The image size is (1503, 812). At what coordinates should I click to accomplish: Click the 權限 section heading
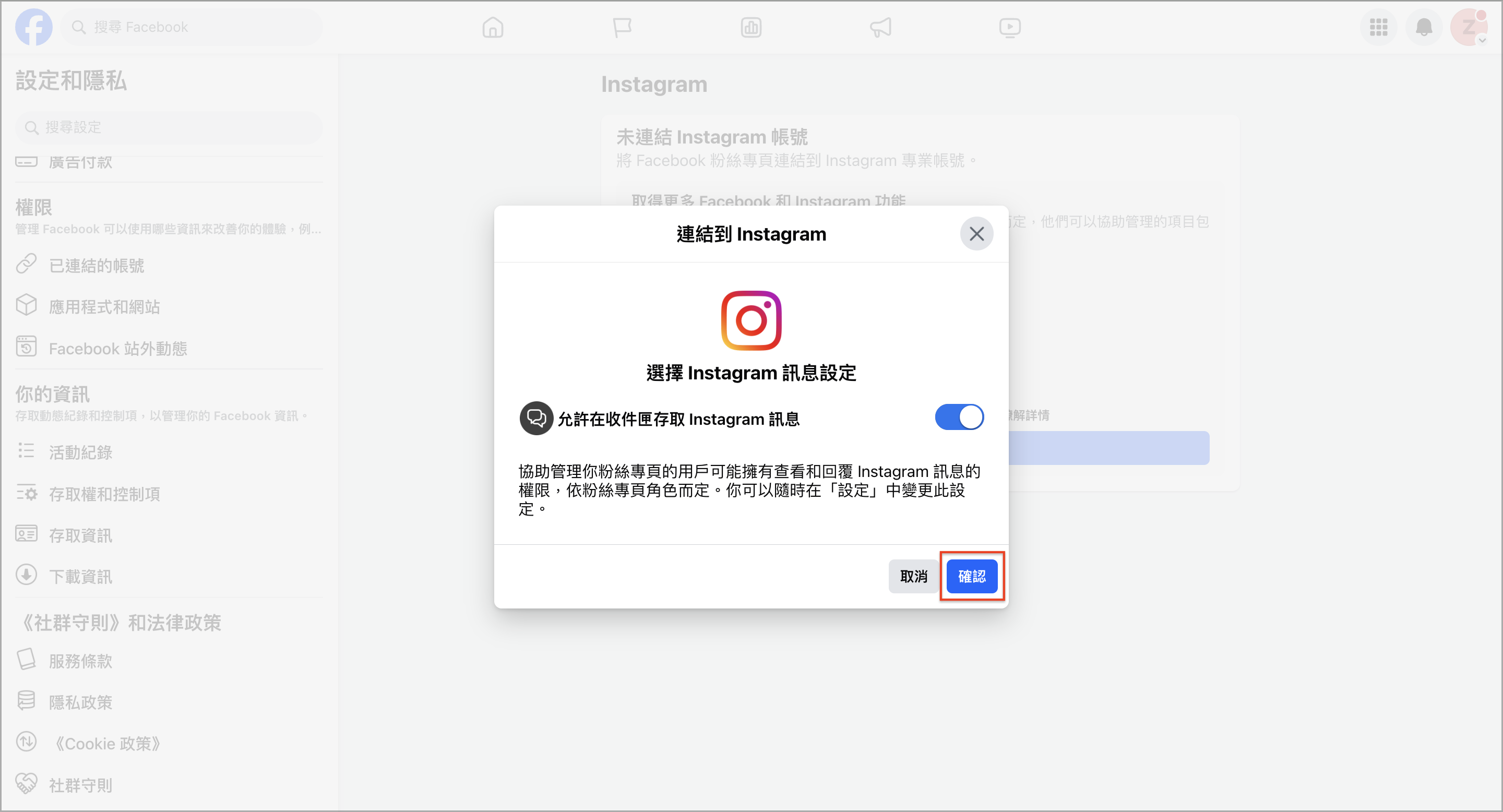click(x=34, y=207)
